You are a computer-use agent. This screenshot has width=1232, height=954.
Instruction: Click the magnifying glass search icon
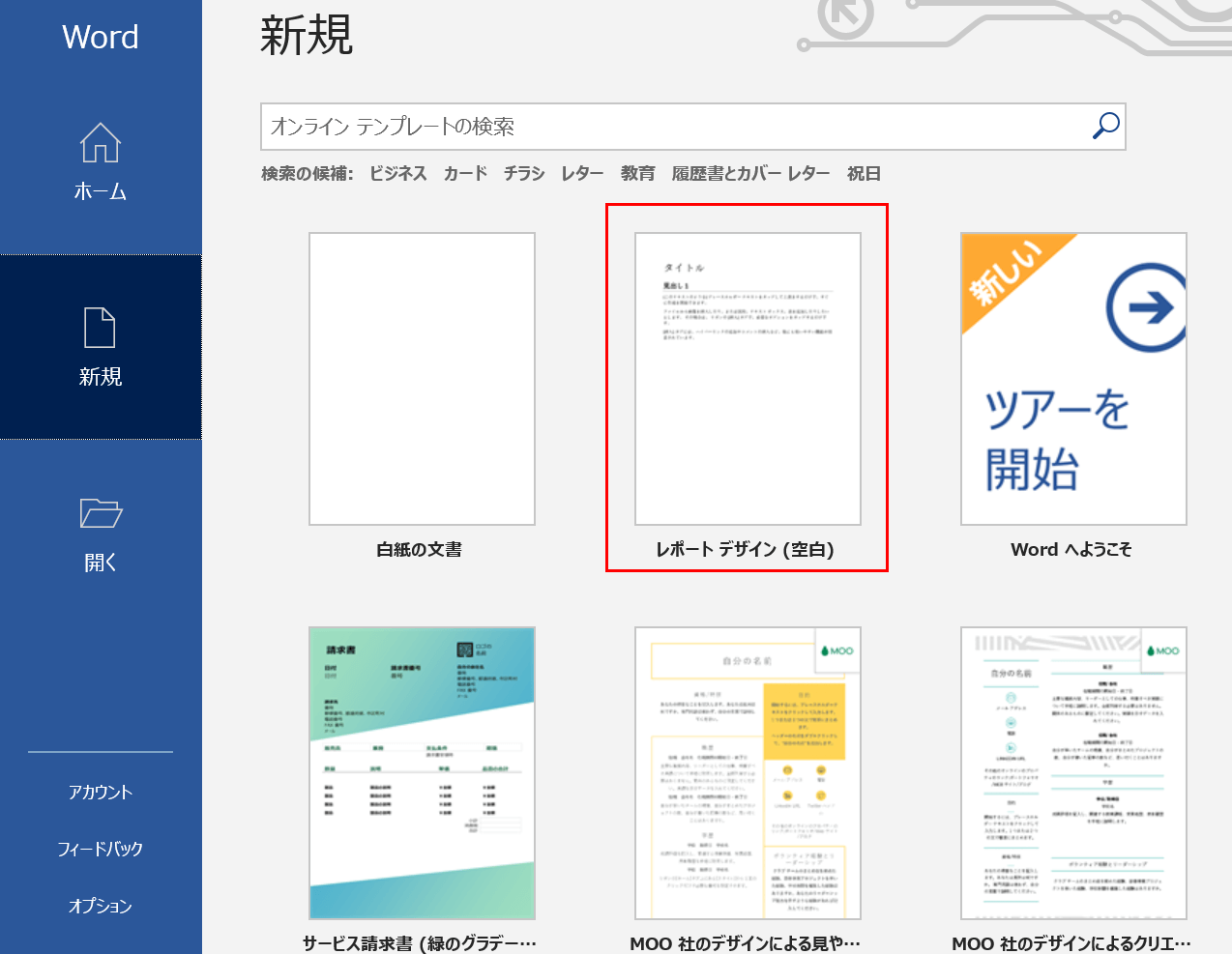1105,127
